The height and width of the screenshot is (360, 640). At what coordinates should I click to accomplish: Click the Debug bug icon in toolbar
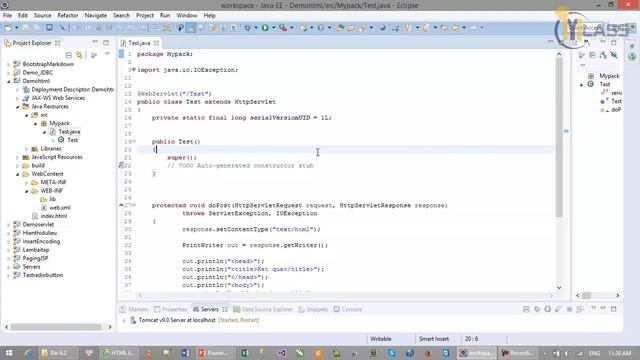click(248, 28)
